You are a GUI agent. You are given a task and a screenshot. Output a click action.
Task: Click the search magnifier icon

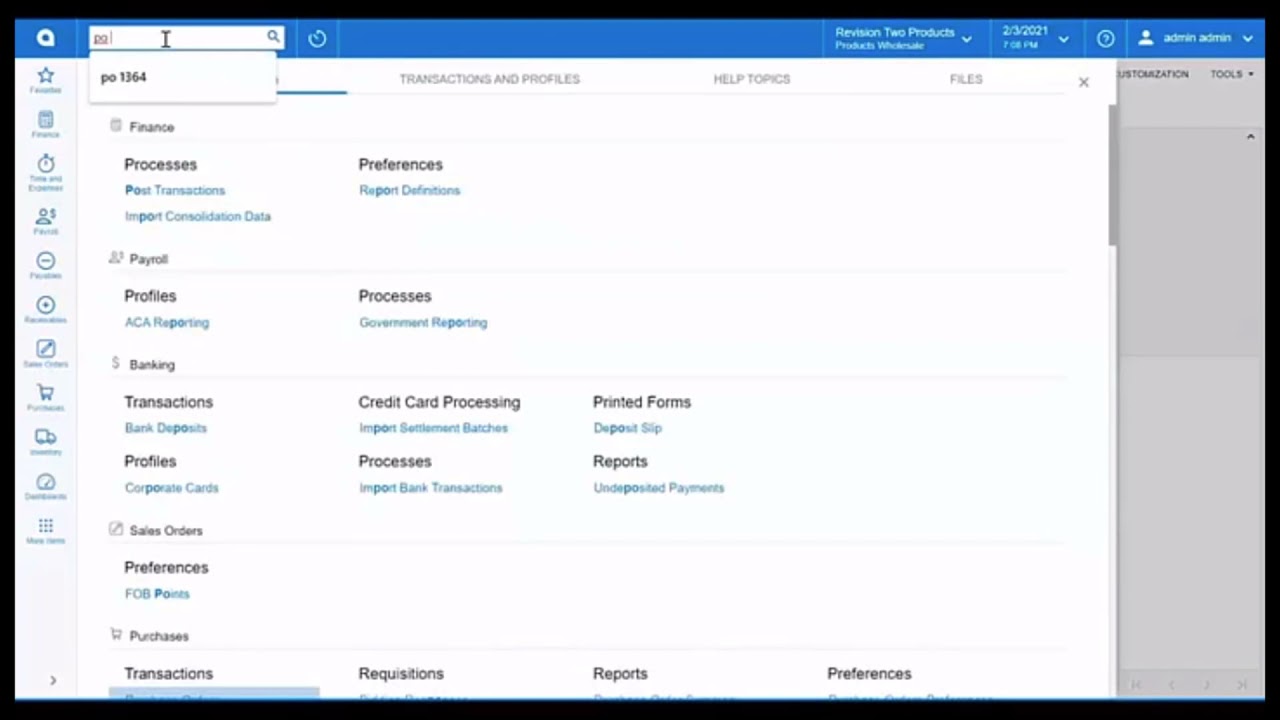[x=273, y=37]
